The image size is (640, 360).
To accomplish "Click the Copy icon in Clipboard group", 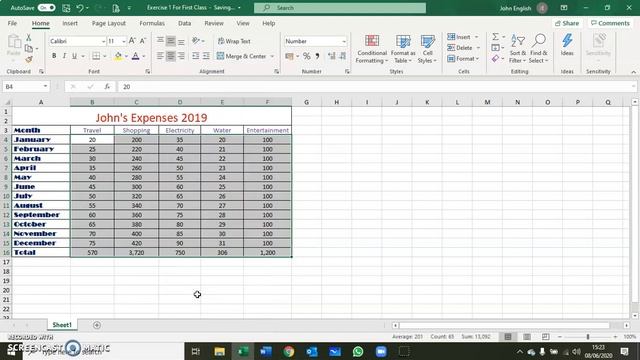I will [x=29, y=49].
